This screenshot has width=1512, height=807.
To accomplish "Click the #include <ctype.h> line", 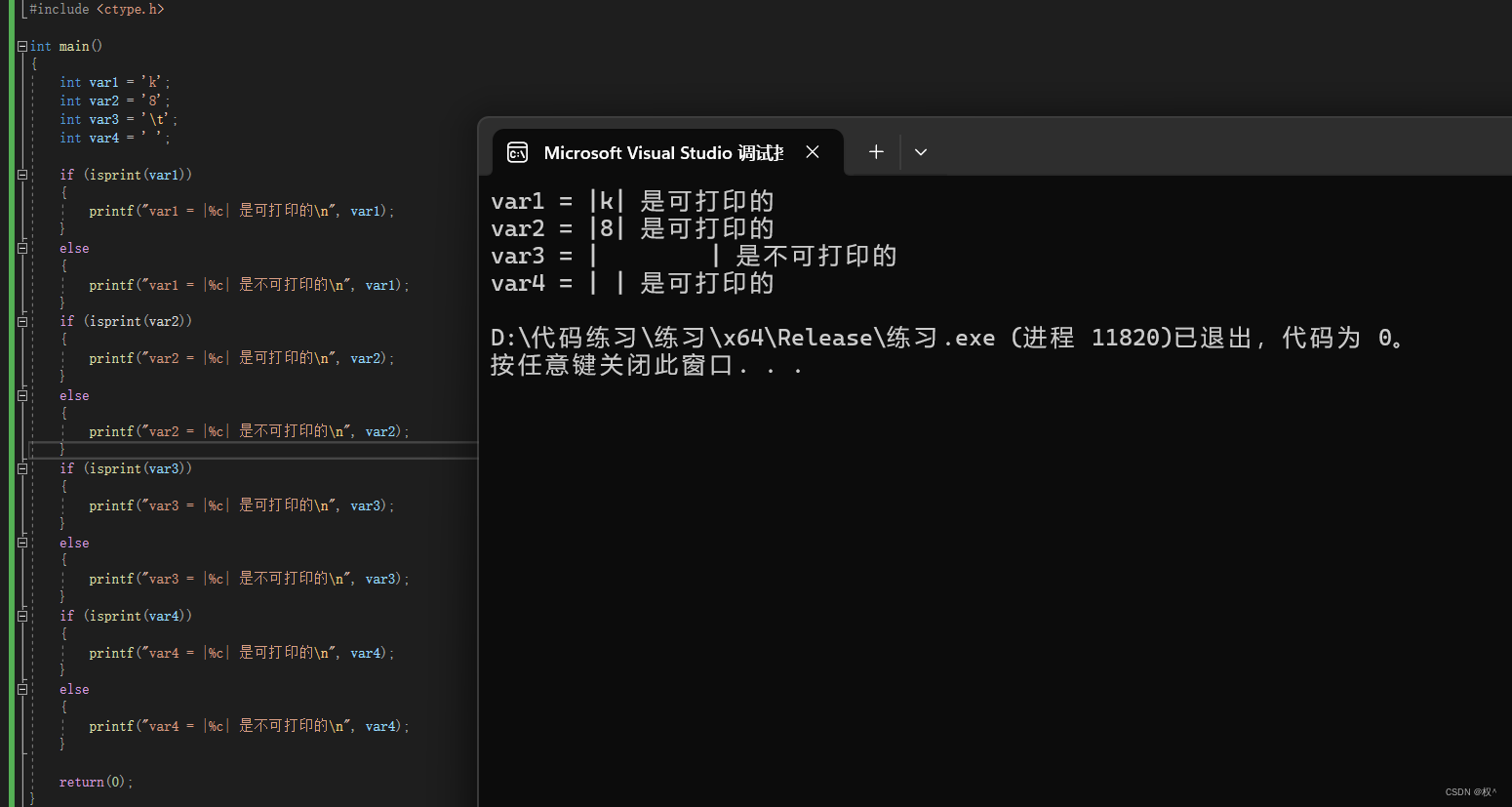I will click(x=97, y=9).
